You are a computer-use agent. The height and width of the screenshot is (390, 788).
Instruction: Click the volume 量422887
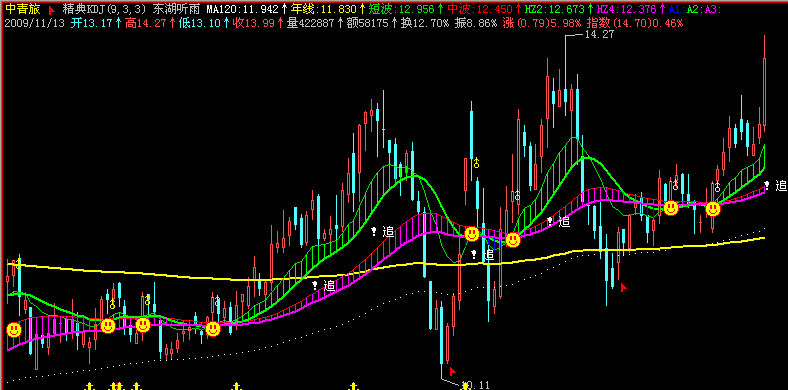click(x=311, y=23)
